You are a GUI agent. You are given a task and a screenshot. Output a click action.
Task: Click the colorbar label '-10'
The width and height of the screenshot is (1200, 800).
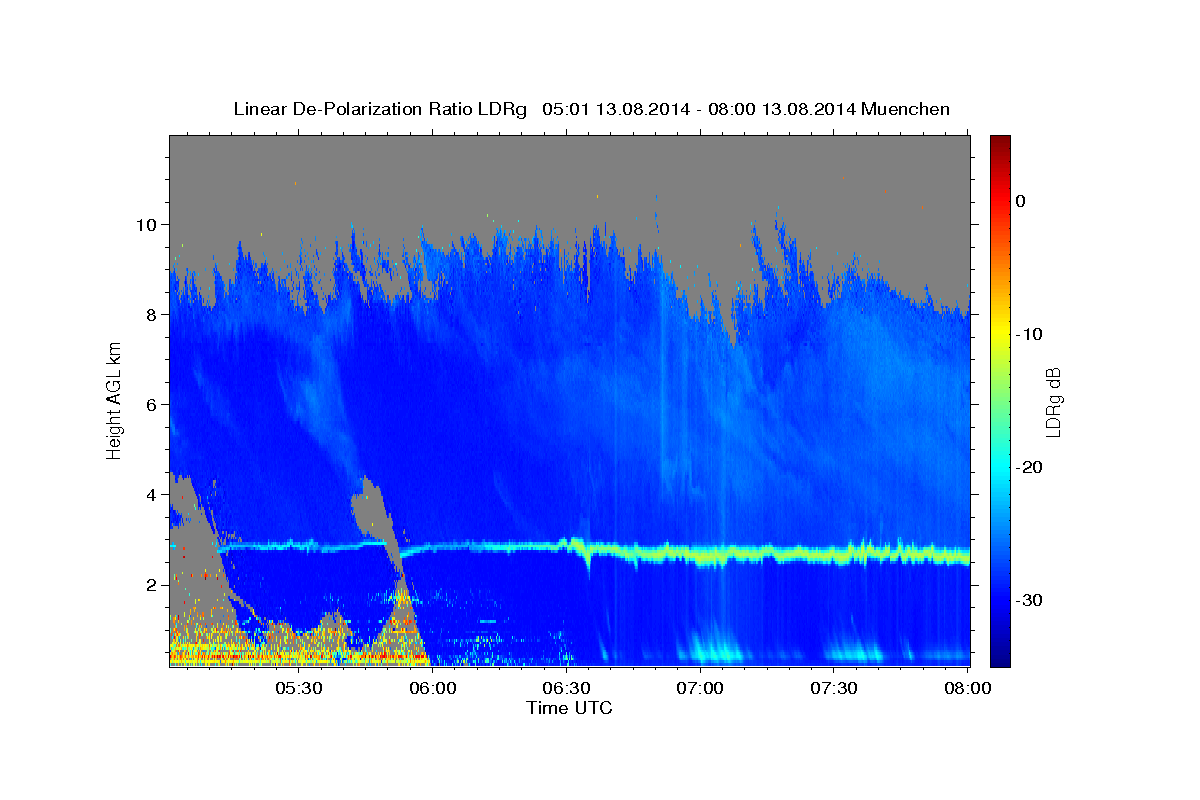point(1031,334)
